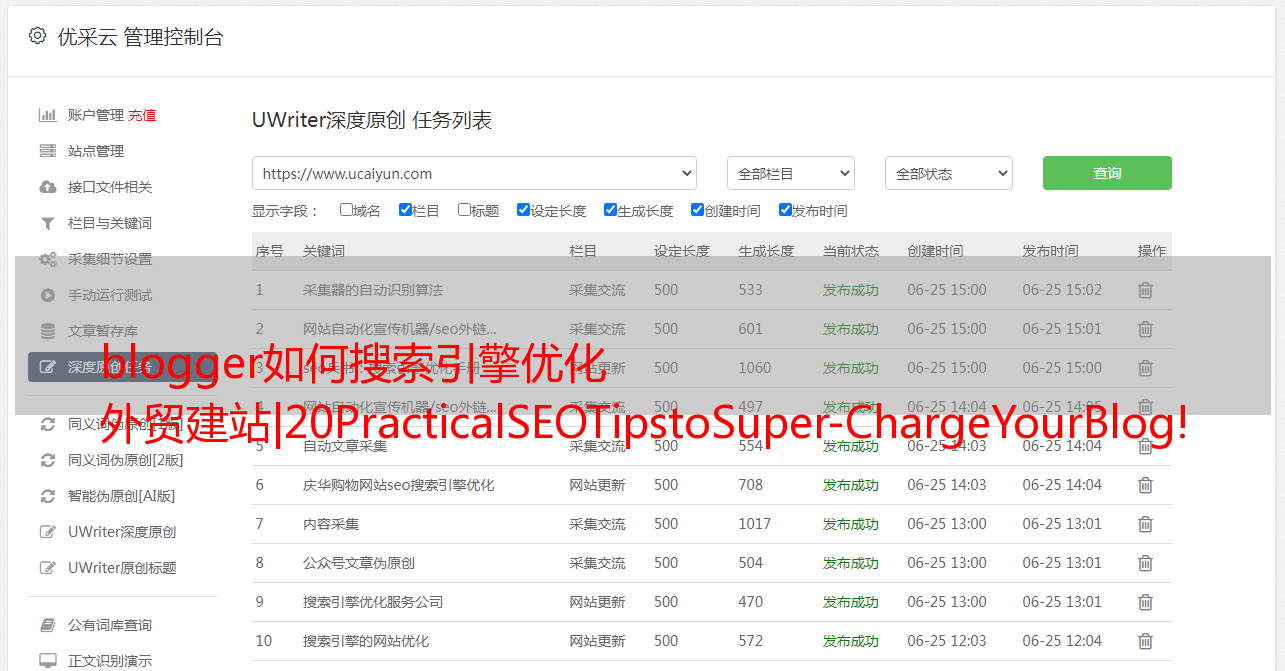Open 同义词伪原创[2版] in the sidebar
Viewport: 1285px width, 671px height.
click(x=125, y=460)
